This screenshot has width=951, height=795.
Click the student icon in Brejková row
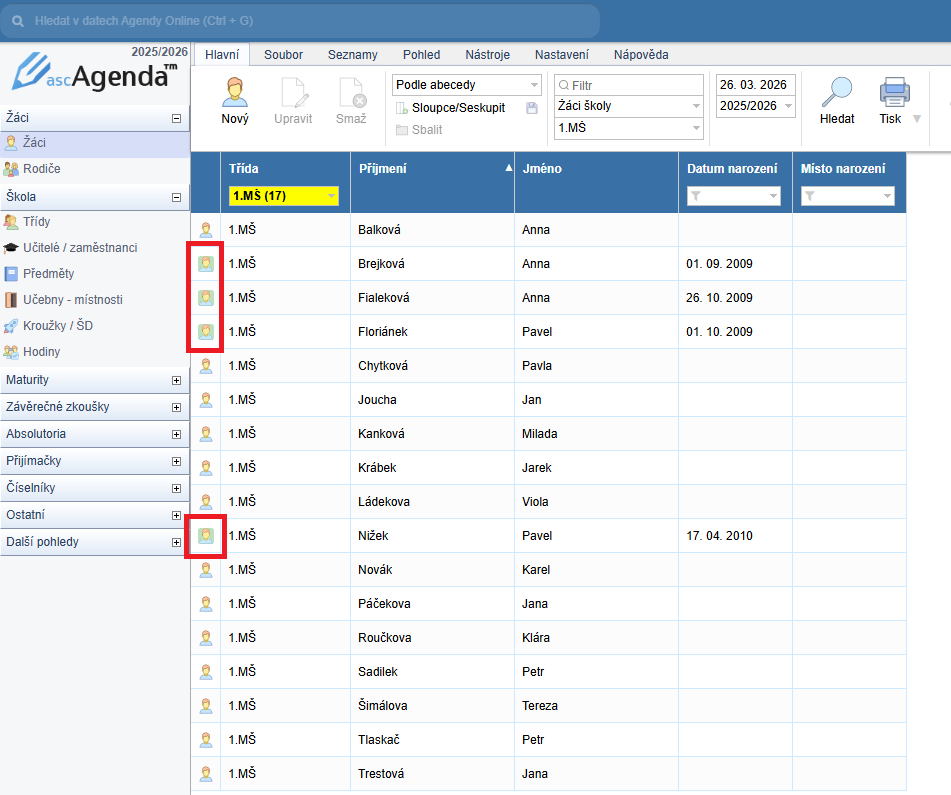206,264
